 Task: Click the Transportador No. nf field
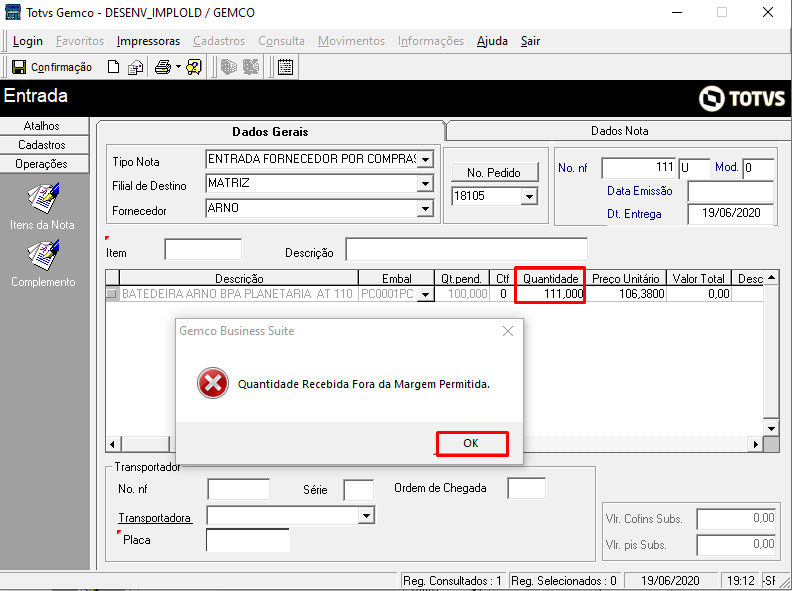coord(238,489)
